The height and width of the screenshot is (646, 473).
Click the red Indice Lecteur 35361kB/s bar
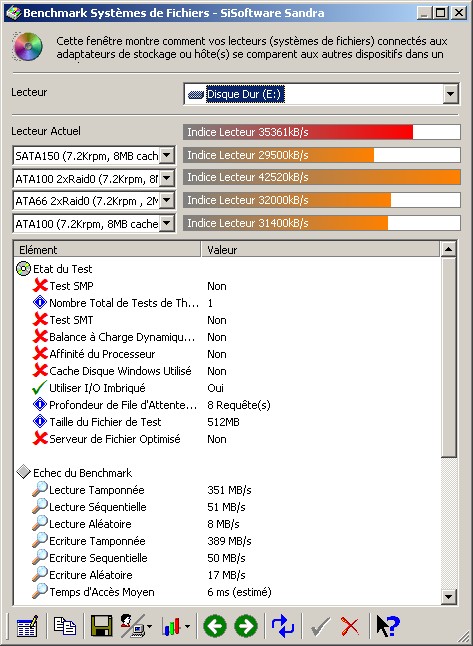pyautogui.click(x=321, y=132)
